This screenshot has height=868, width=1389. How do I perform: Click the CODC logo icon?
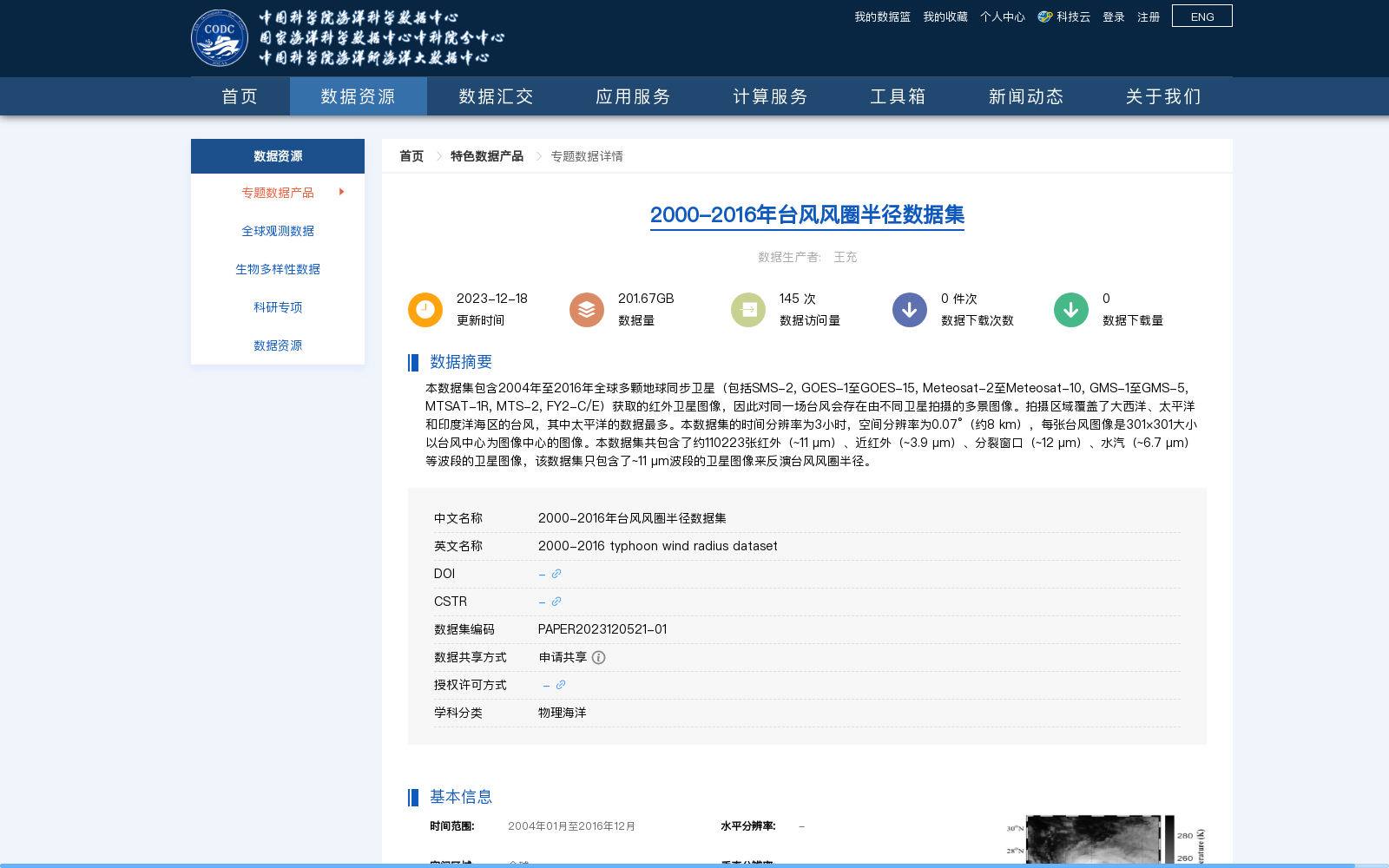click(220, 38)
